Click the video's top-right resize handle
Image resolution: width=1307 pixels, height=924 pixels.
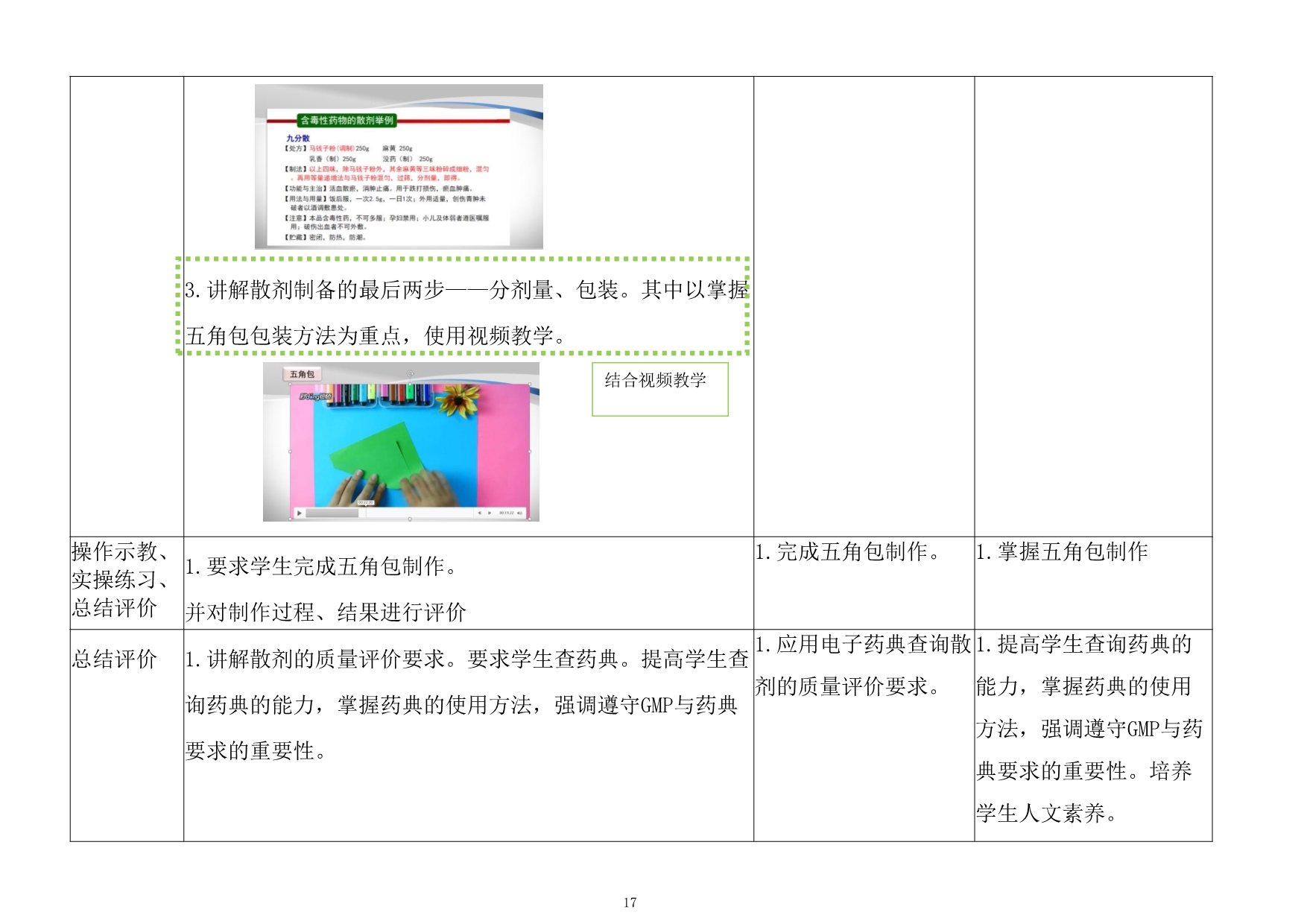point(530,385)
